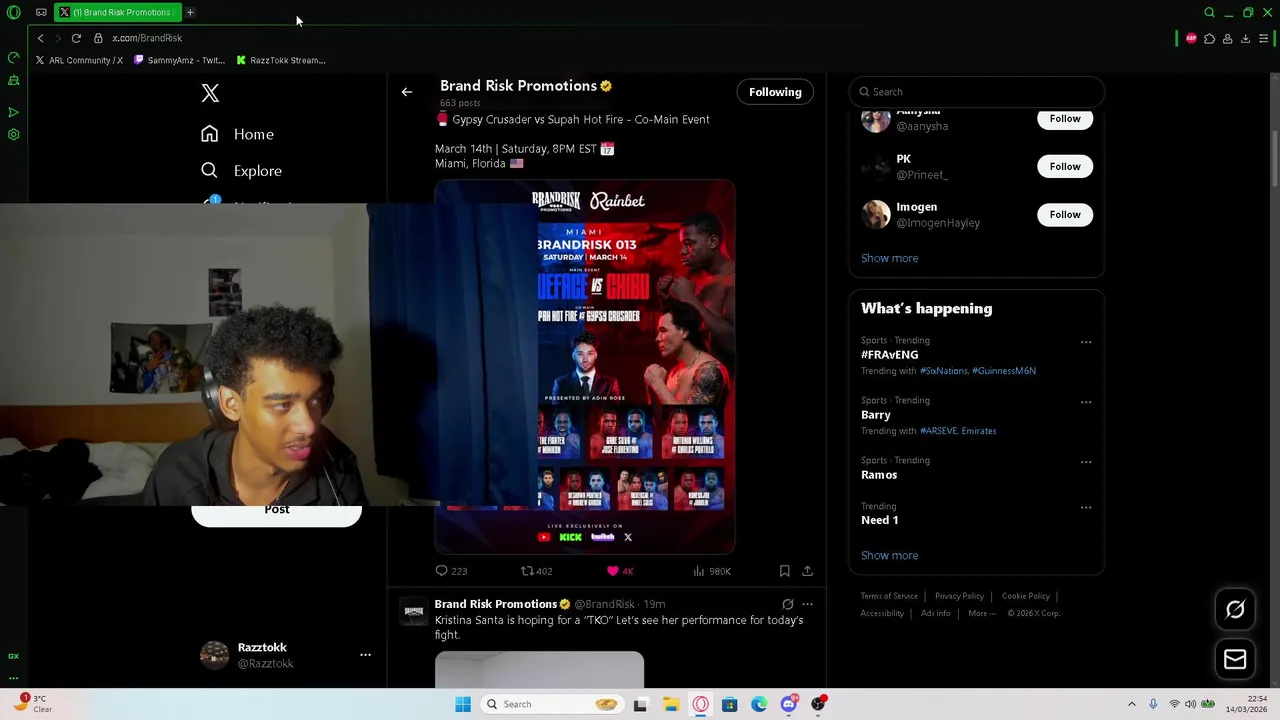Click the X search field

click(x=977, y=92)
